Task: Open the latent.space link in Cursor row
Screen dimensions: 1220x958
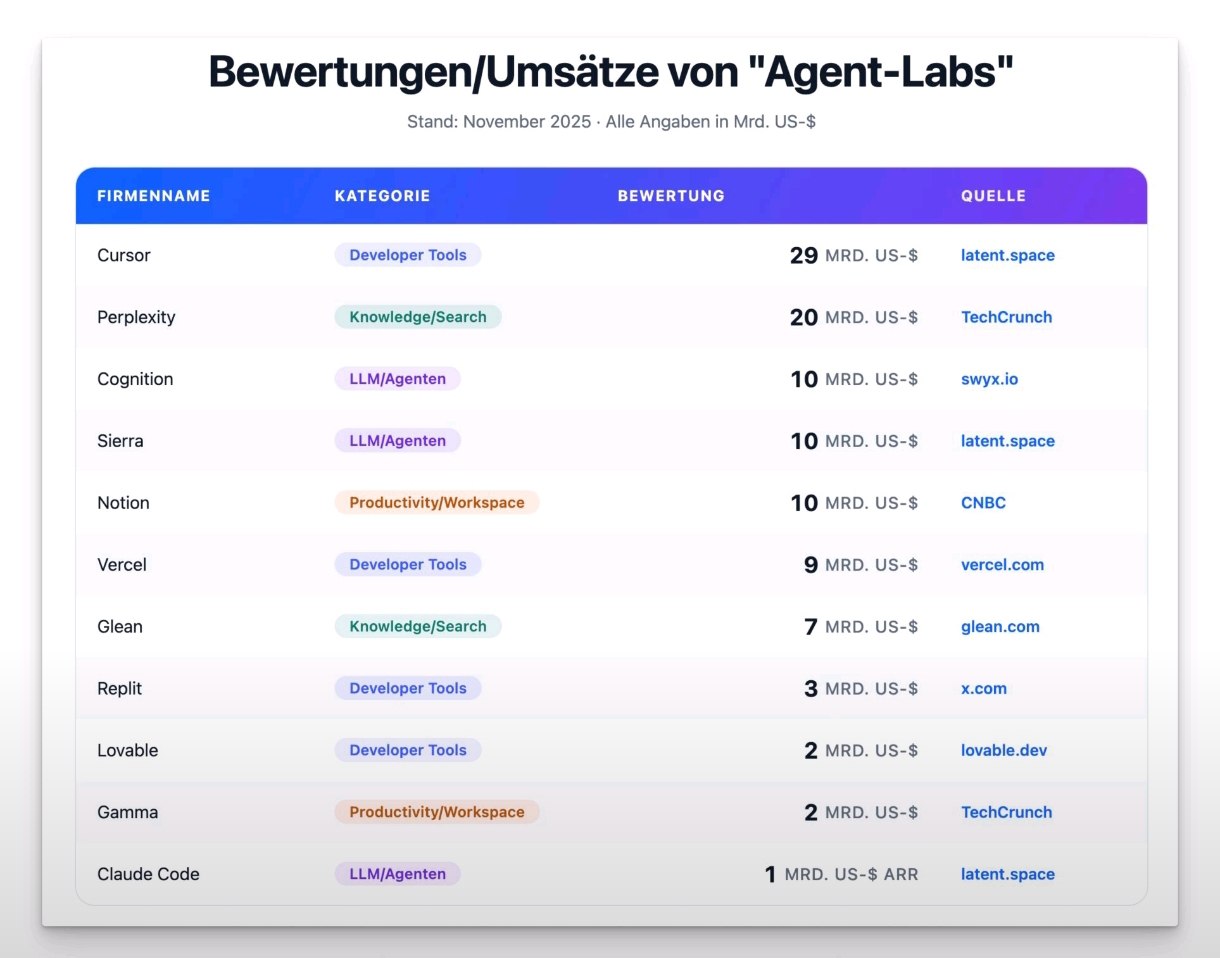Action: click(1007, 255)
